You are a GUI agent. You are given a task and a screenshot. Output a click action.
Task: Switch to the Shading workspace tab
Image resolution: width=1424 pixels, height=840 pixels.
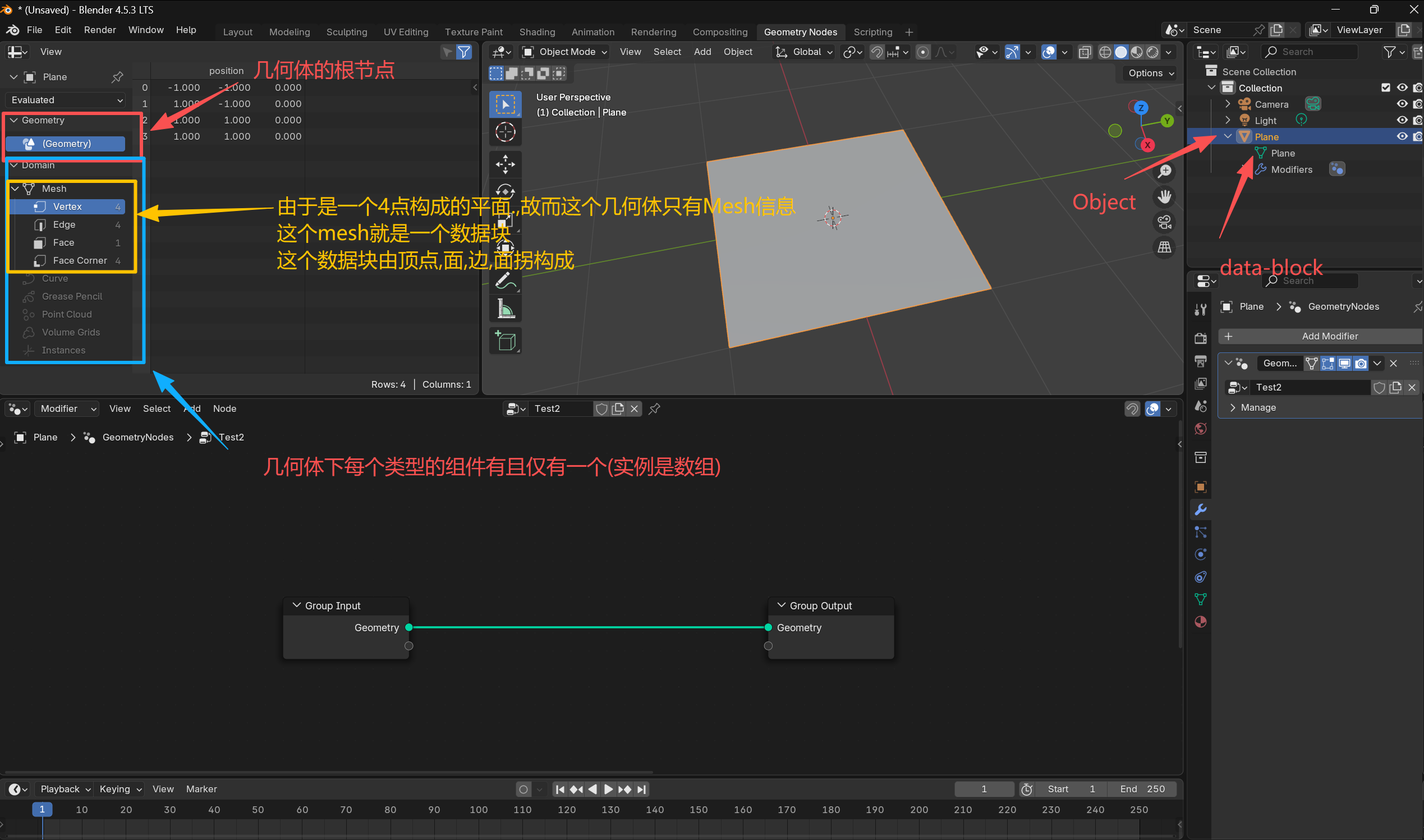[536, 32]
